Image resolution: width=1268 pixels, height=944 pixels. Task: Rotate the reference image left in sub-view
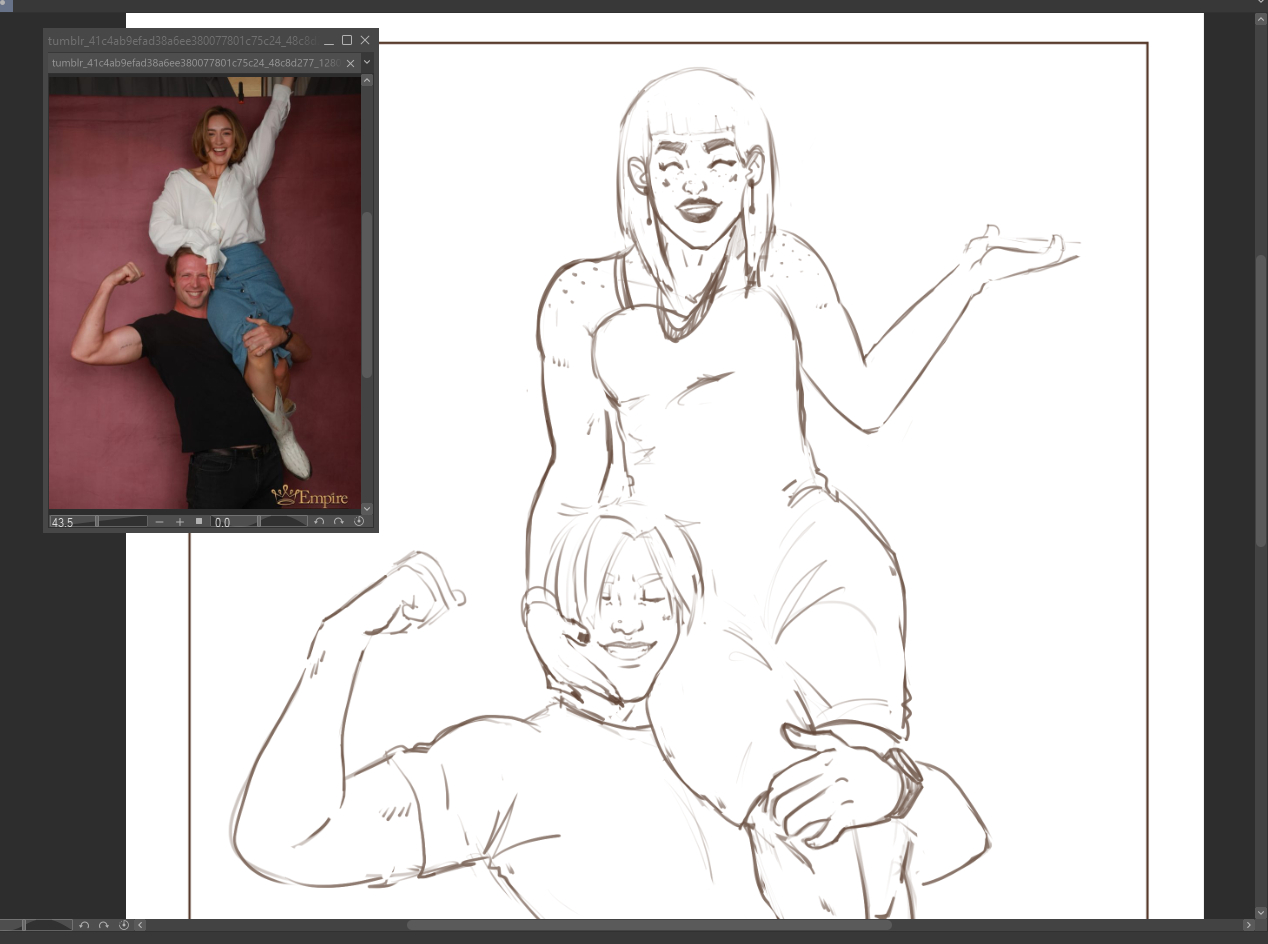(x=319, y=522)
